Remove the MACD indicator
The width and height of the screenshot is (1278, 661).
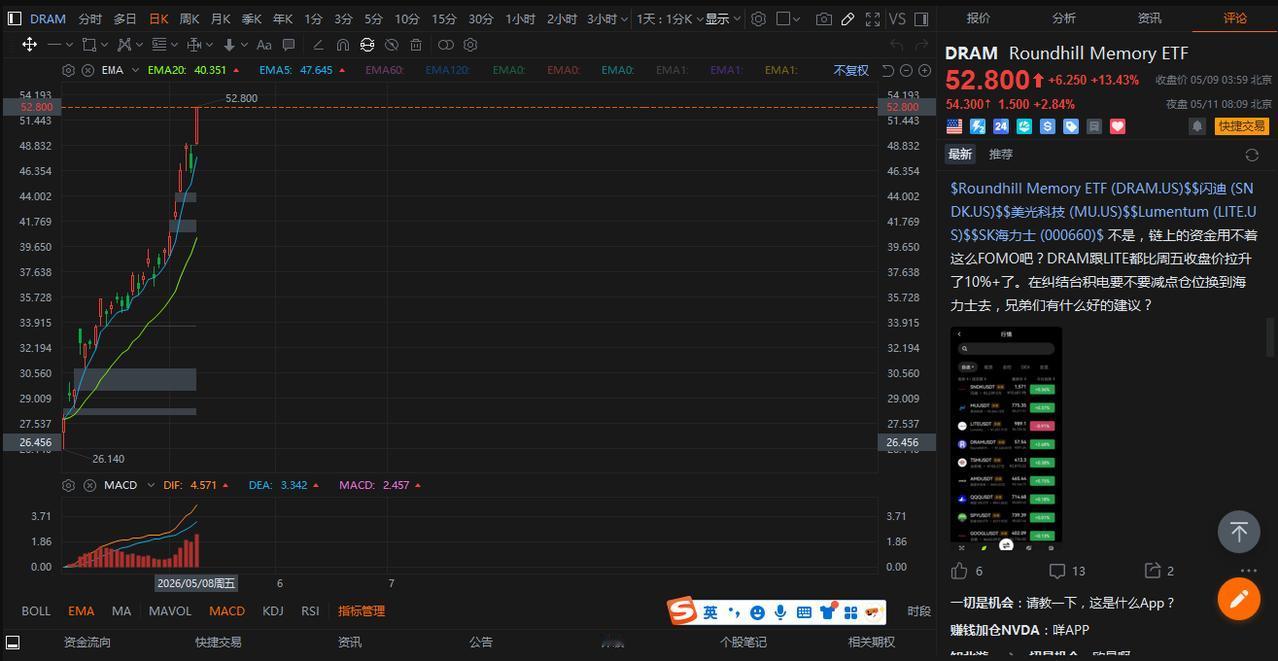[x=88, y=485]
